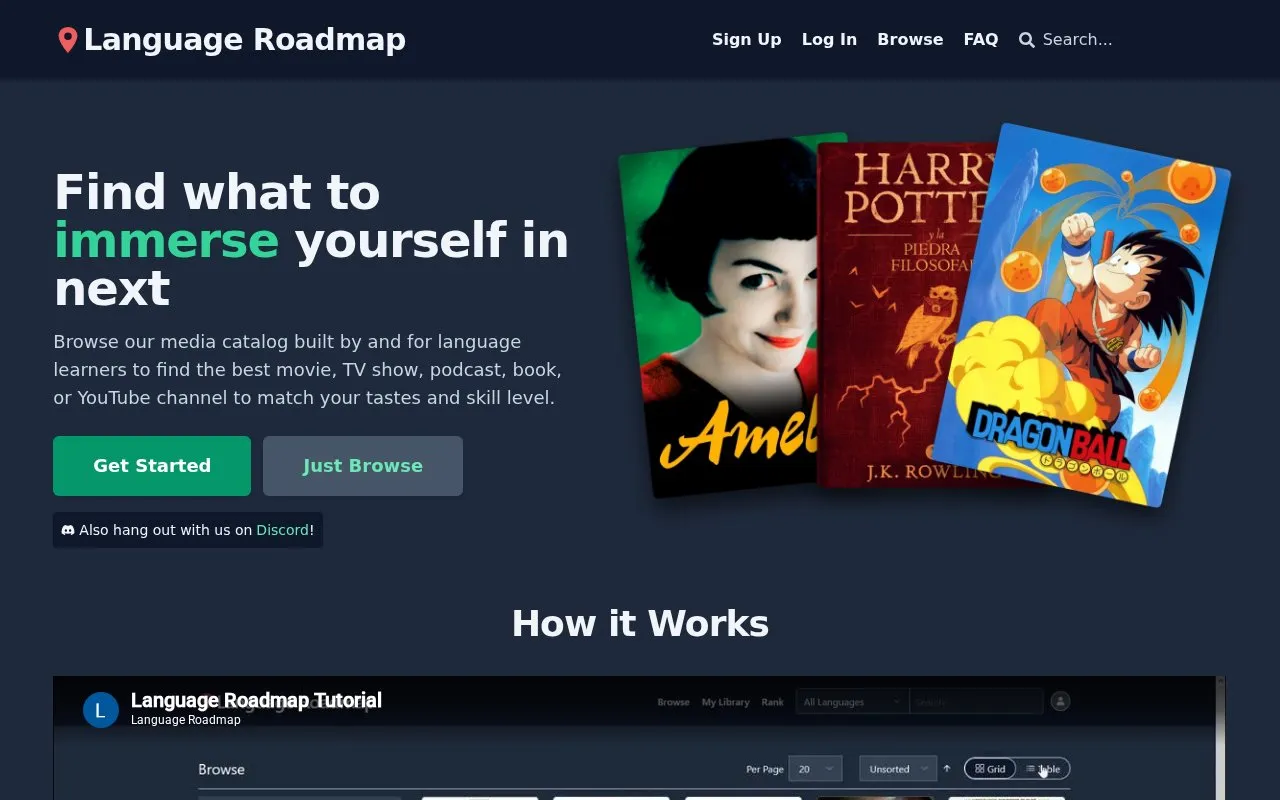Click the red map pin logo icon
Image resolution: width=1280 pixels, height=800 pixels.
click(68, 40)
